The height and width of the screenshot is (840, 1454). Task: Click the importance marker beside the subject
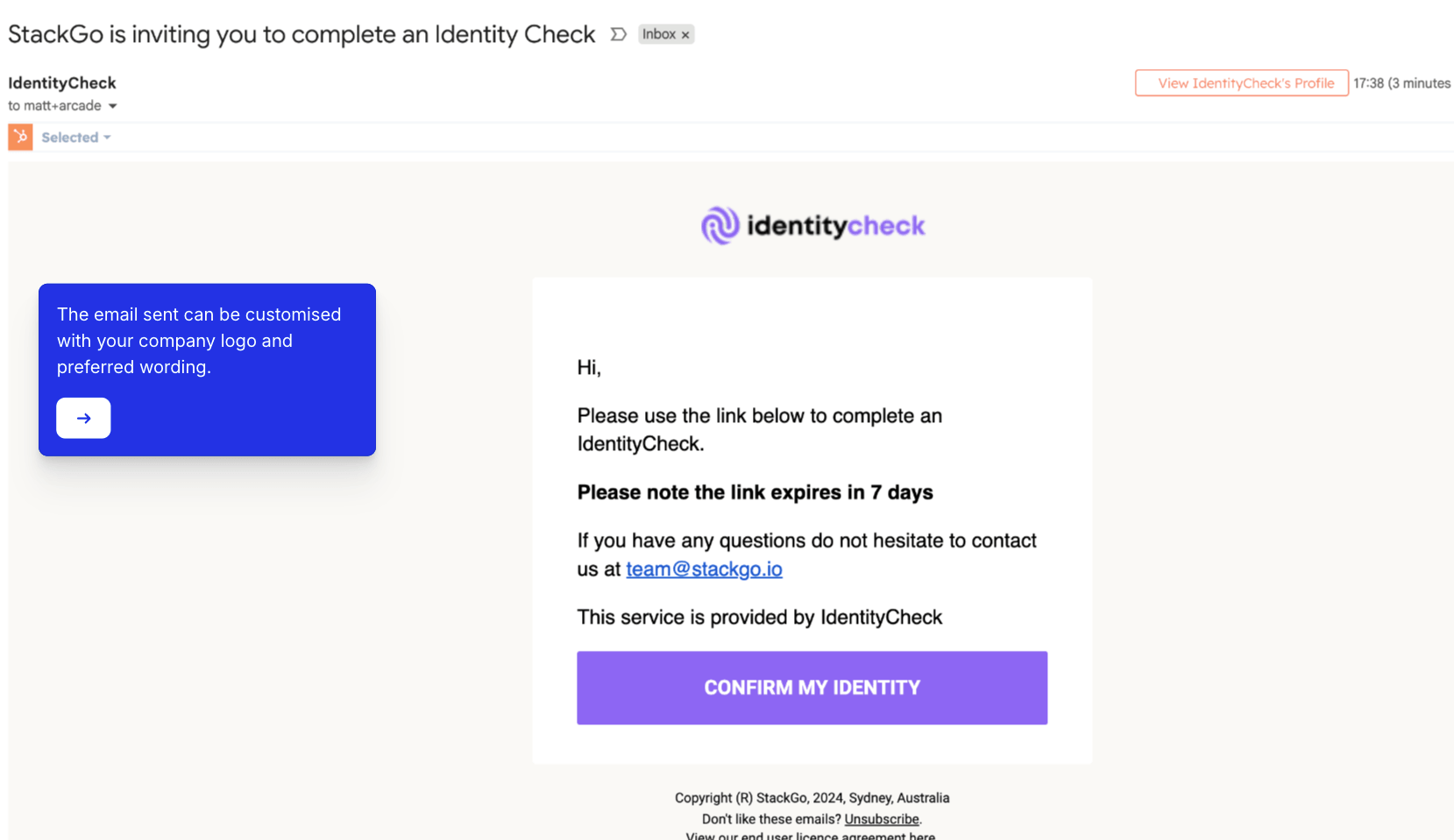click(618, 34)
